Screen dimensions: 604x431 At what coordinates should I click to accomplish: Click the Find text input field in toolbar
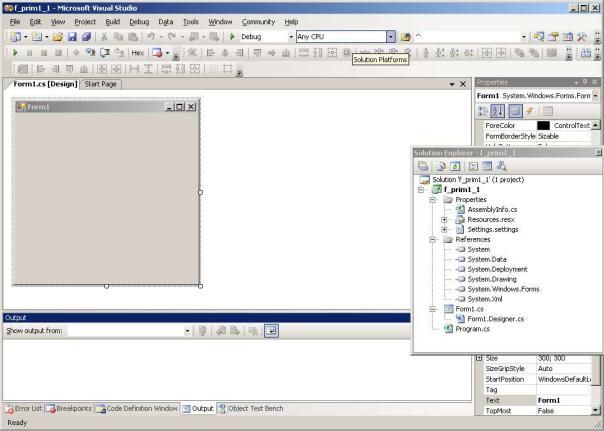click(467, 37)
